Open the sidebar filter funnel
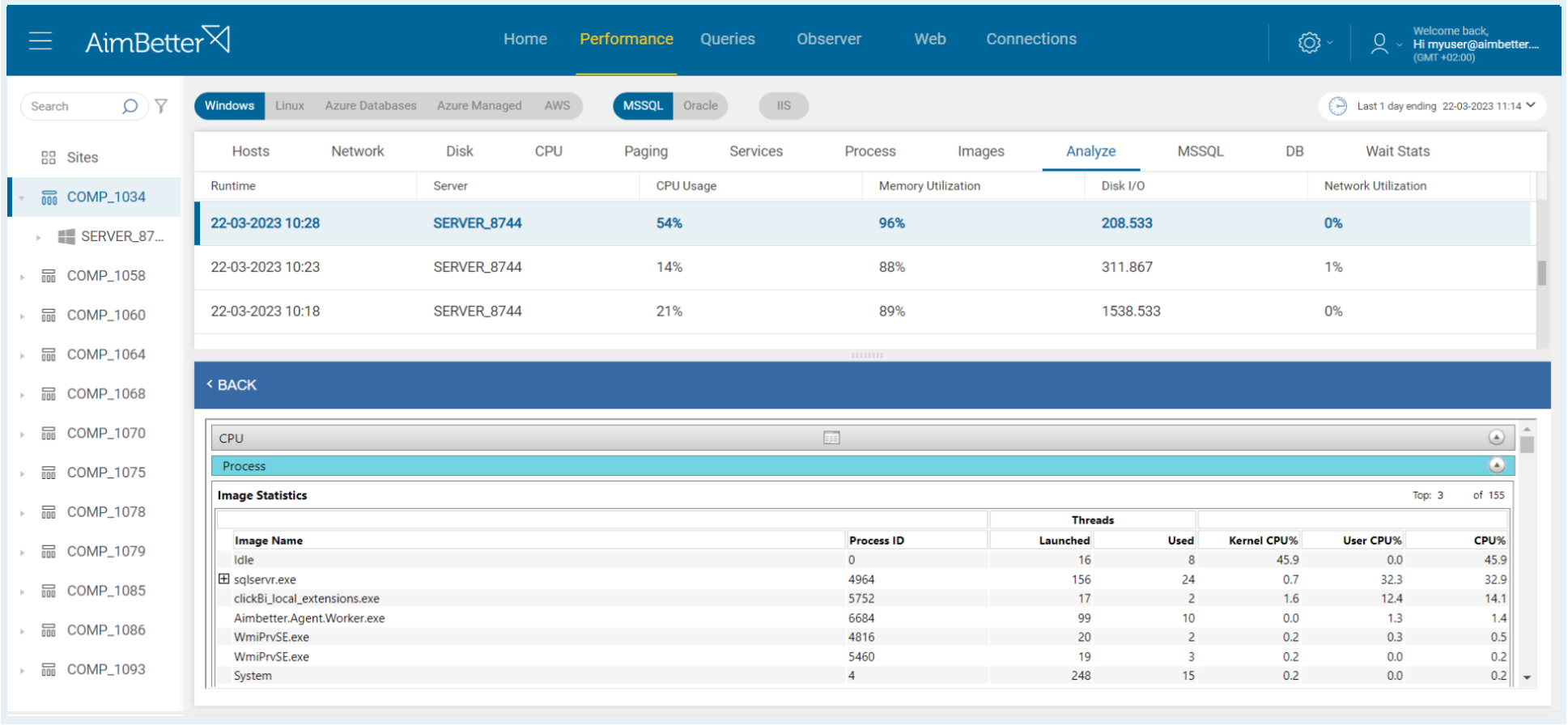The height and width of the screenshot is (725, 1568). coord(162,106)
